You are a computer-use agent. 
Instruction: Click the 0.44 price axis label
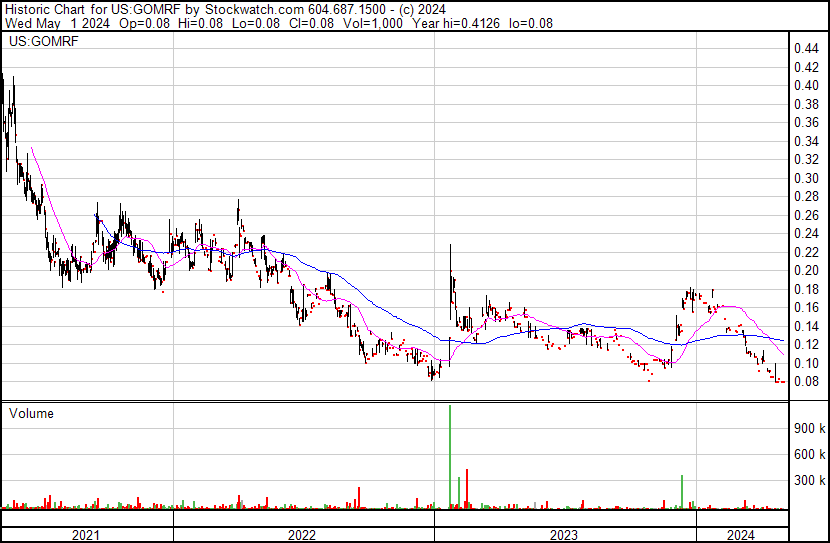click(806, 49)
